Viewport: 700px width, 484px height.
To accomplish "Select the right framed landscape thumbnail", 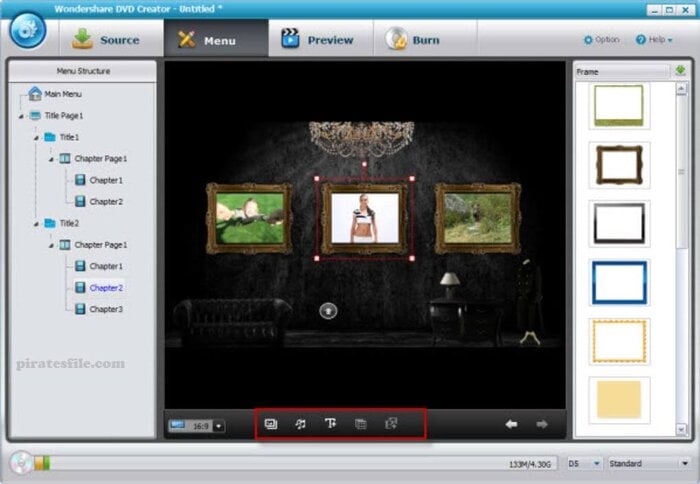I will coord(478,218).
